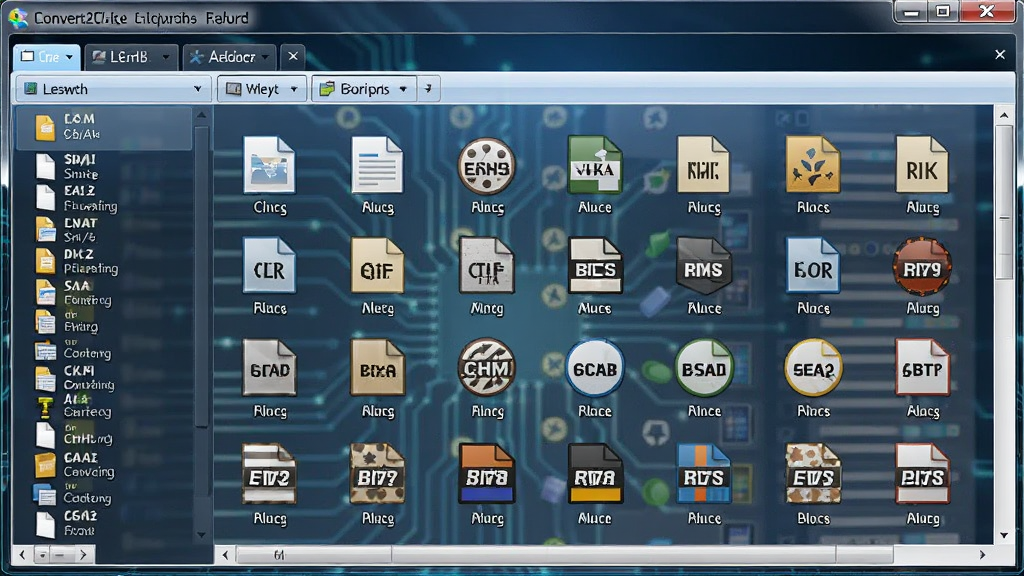Click the pin icon beside Boripns
The width and height of the screenshot is (1024, 576).
[x=428, y=89]
